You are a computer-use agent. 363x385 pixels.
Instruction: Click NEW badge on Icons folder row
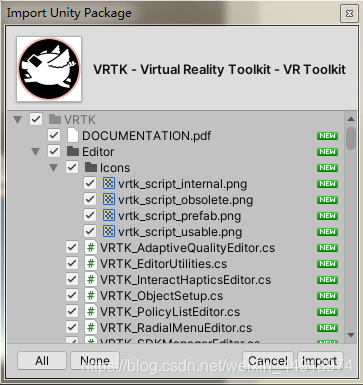[327, 168]
